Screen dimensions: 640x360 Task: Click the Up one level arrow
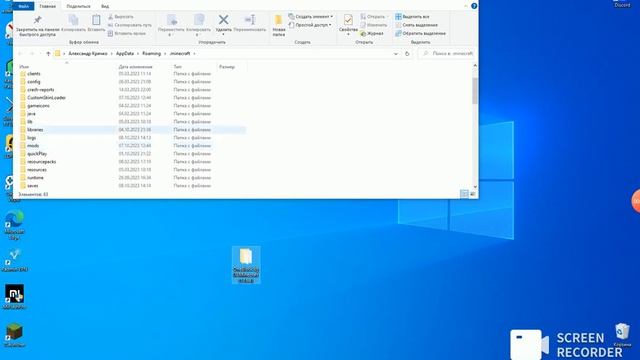pos(48,53)
